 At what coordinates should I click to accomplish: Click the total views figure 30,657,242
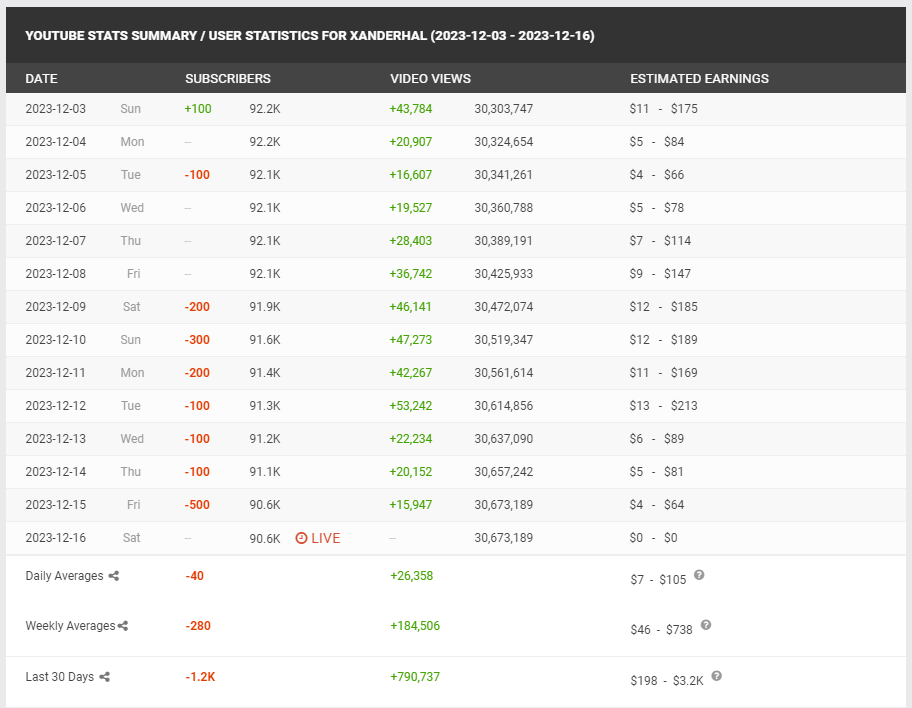[504, 472]
